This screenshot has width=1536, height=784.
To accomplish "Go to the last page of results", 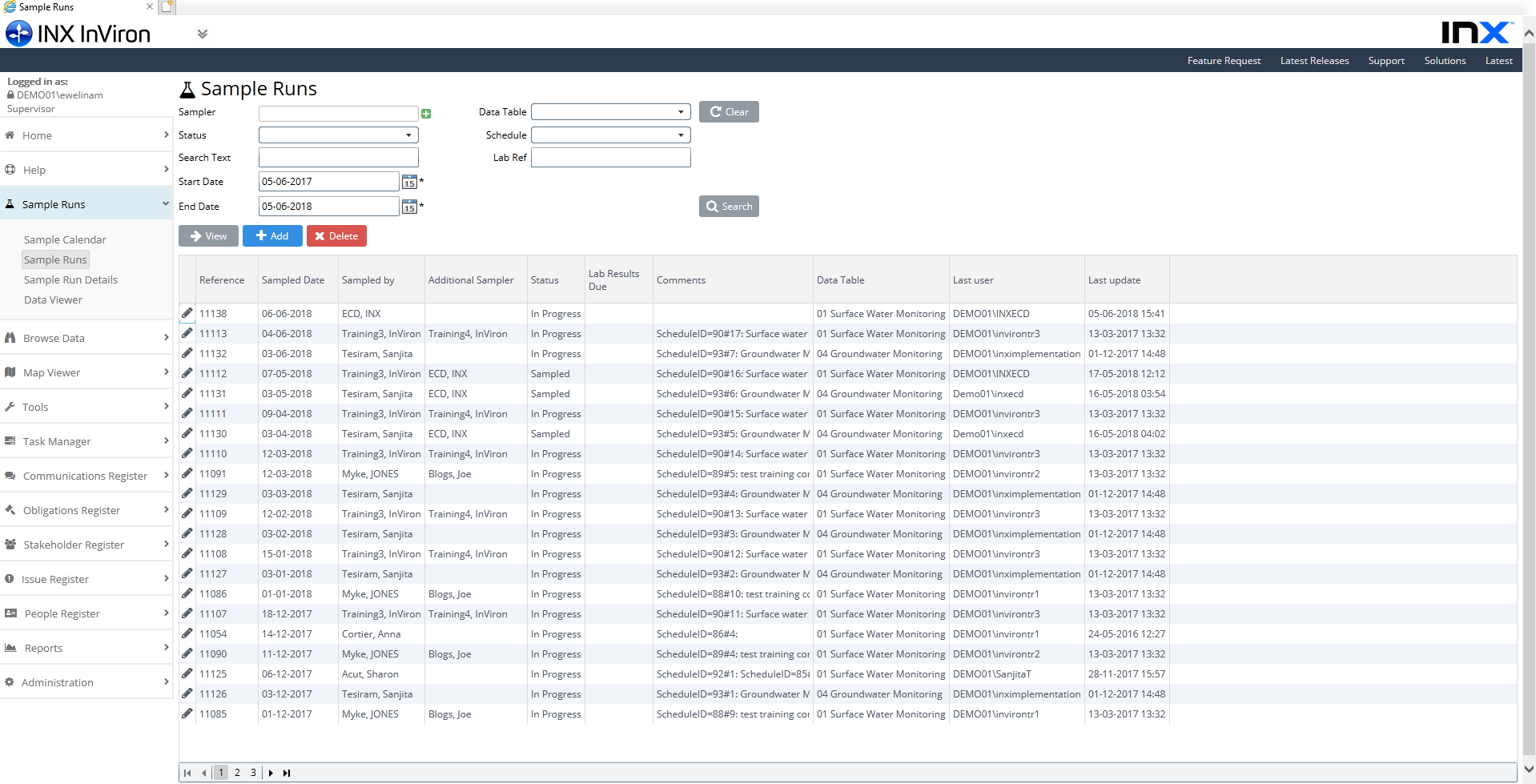I will 287,773.
